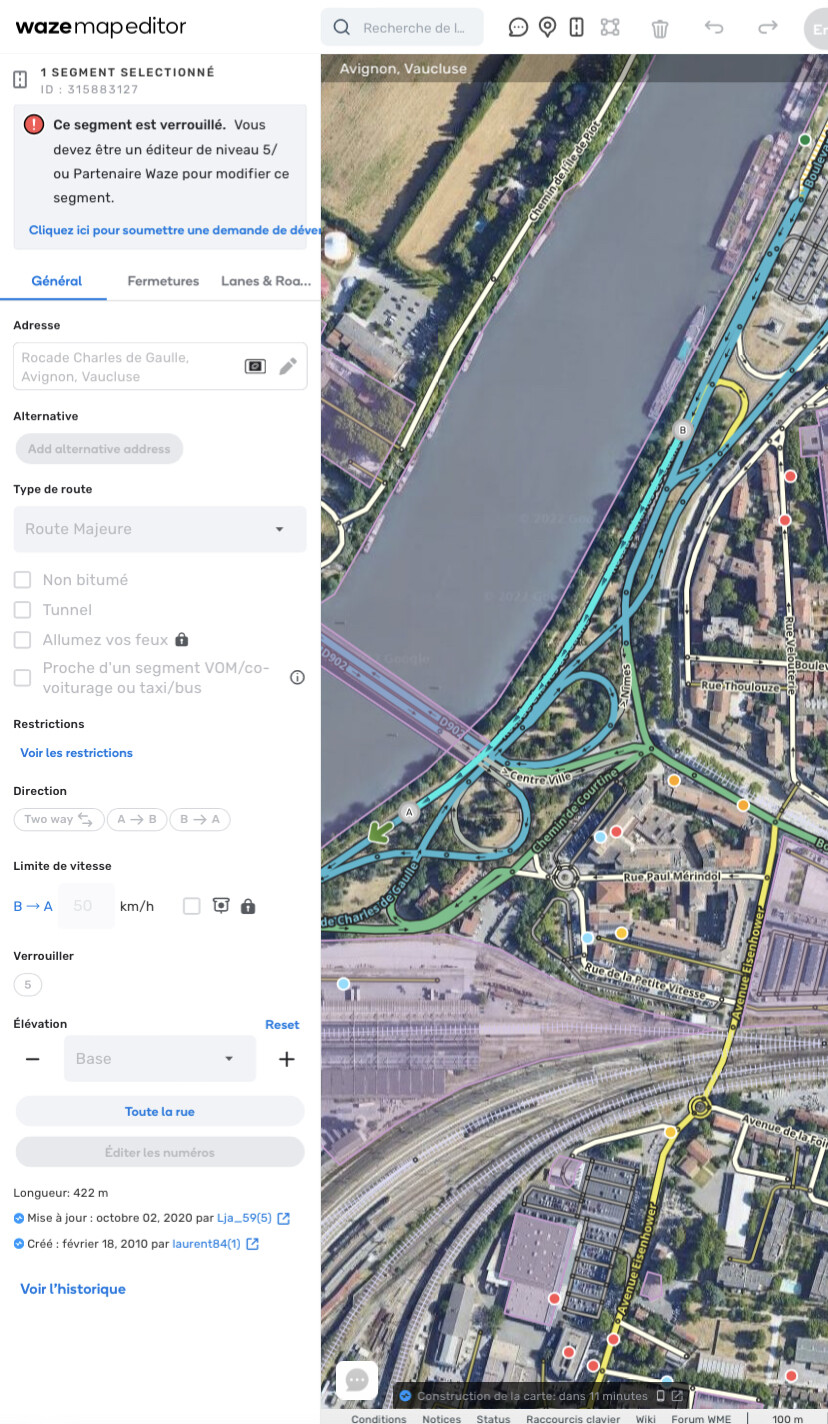Increase elevation with the plus button
Viewport: 828px width, 1424px height.
click(287, 1059)
